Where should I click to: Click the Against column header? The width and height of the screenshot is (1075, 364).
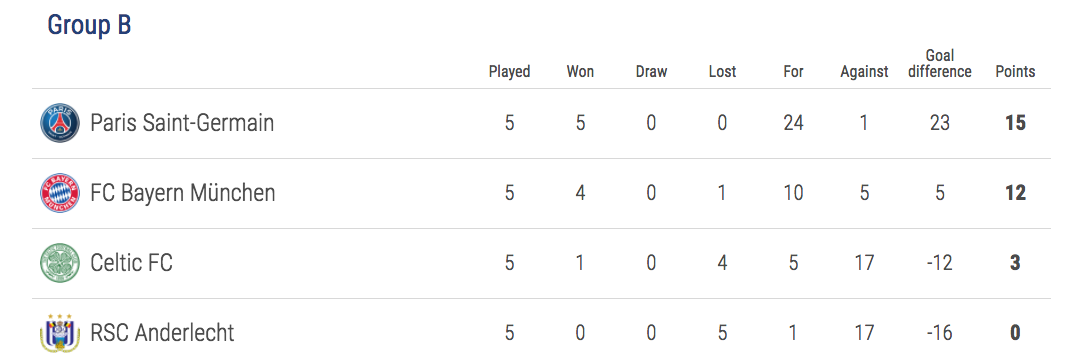click(865, 71)
